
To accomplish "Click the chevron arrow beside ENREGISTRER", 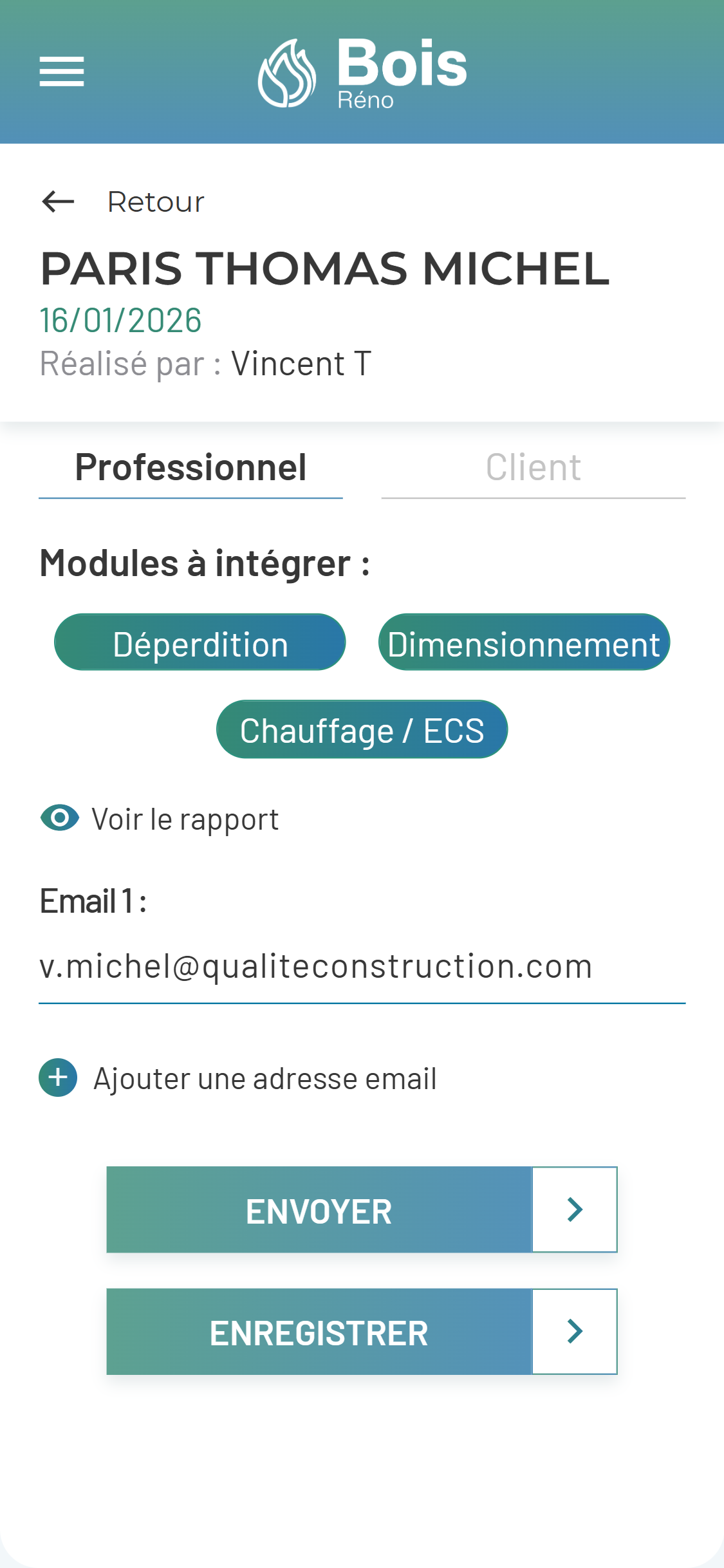I will pos(575,1331).
